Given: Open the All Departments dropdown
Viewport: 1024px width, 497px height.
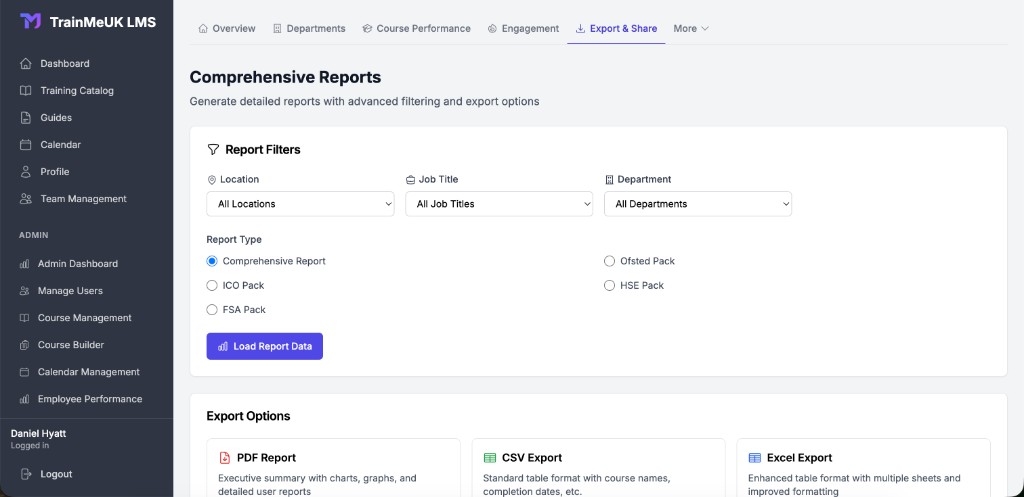Looking at the screenshot, I should click(x=698, y=204).
